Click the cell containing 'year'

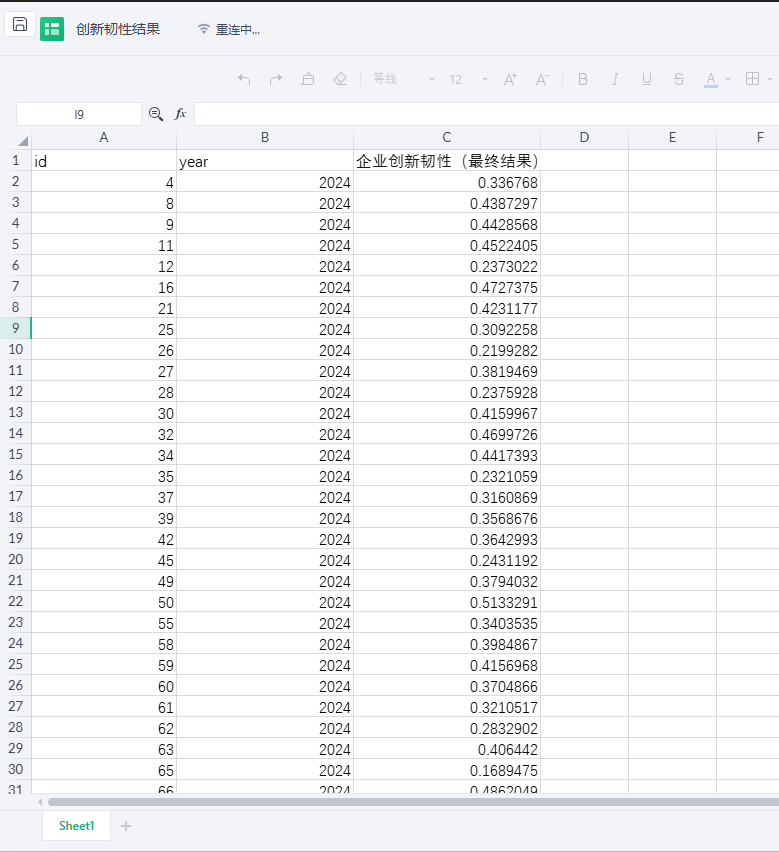[x=265, y=161]
